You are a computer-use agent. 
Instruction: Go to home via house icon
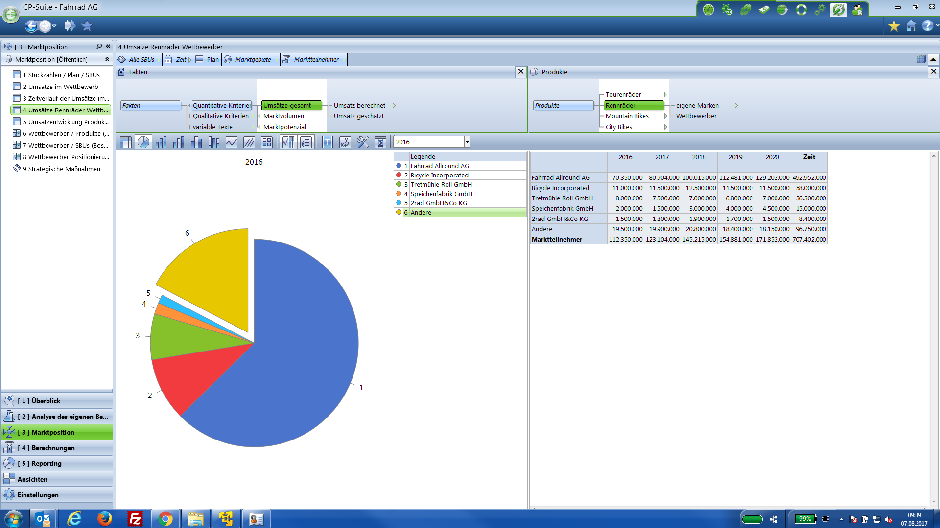911,26
